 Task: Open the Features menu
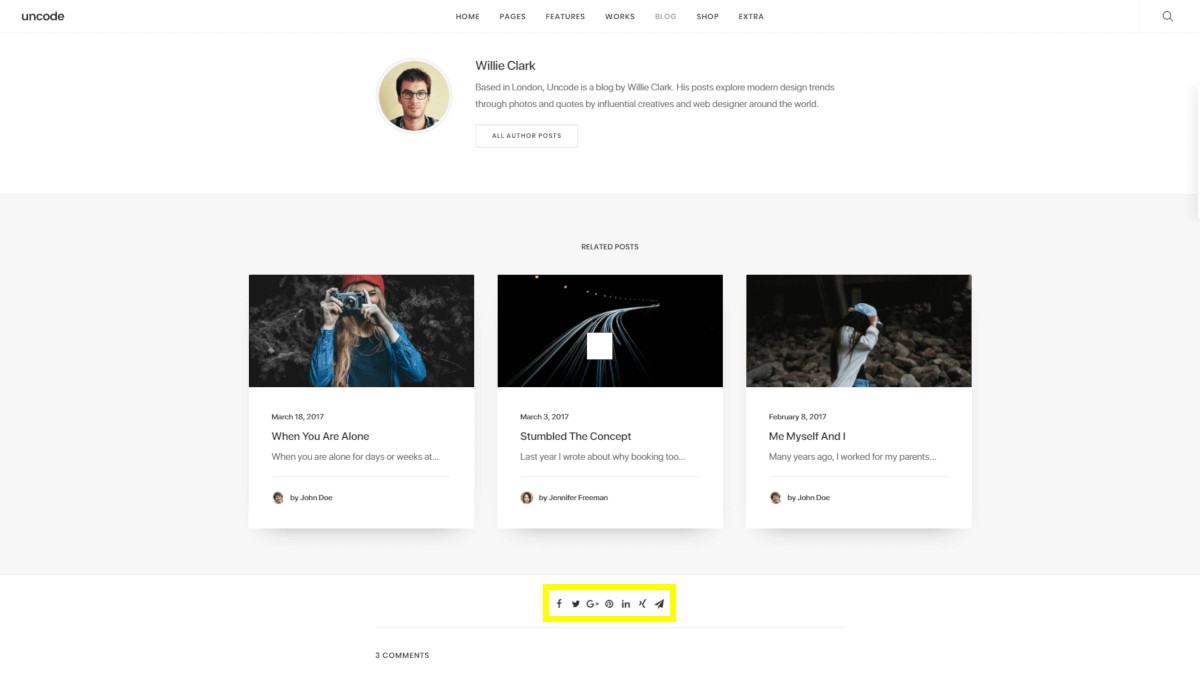[x=565, y=16]
